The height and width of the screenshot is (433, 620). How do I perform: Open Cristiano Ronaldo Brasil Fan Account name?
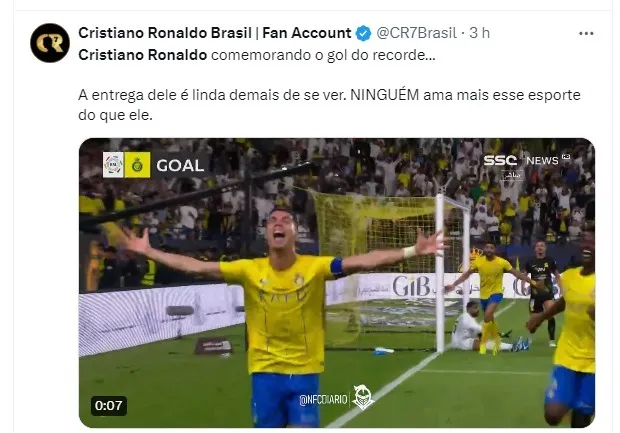214,33
